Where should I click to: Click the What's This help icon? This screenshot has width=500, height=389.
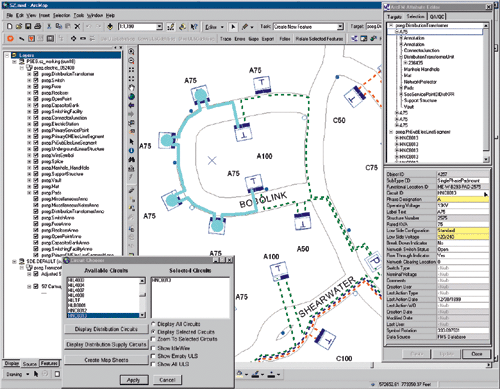[x=194, y=27]
